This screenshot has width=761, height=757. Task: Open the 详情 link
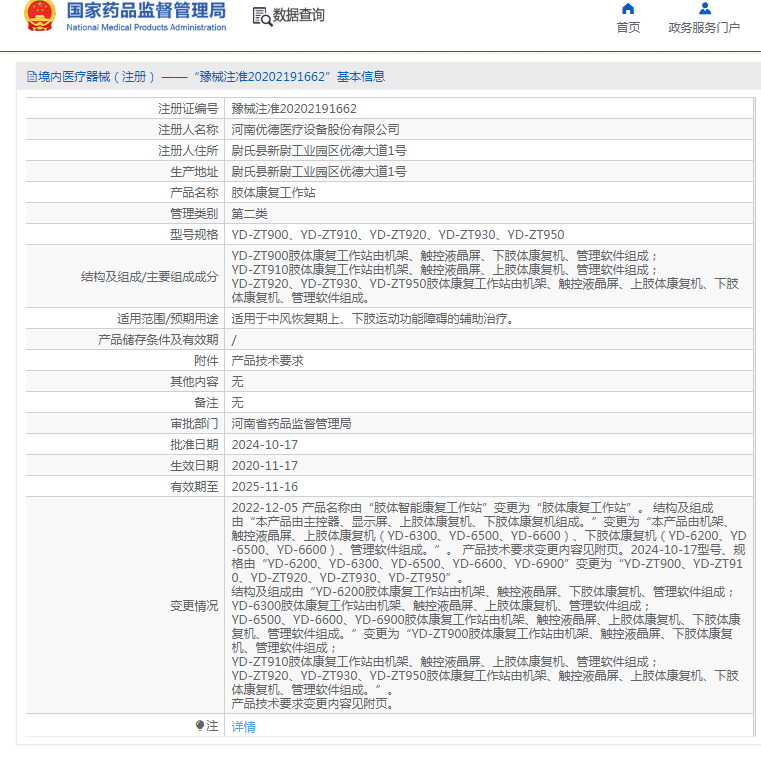coord(244,726)
